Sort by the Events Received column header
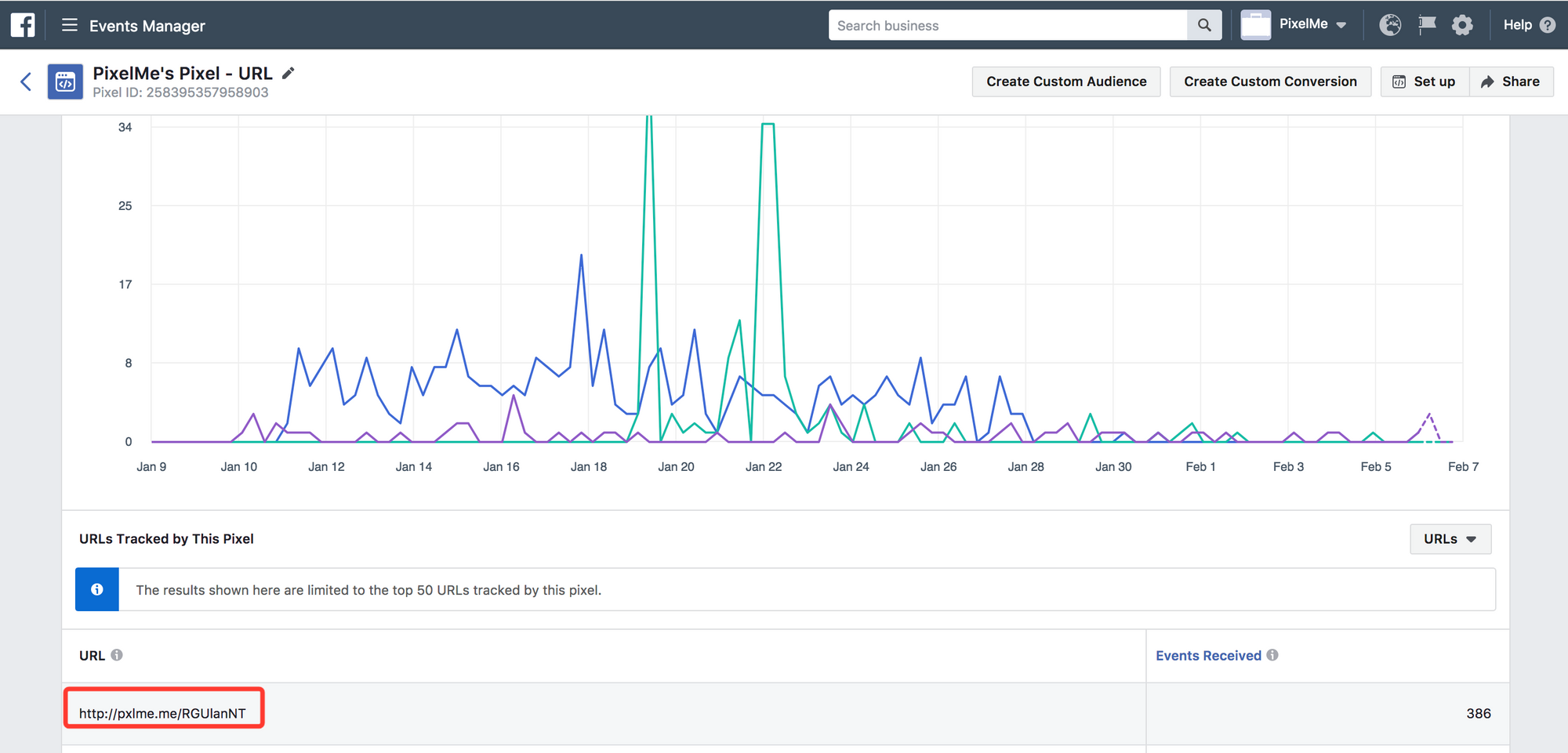1568x753 pixels. 1208,656
